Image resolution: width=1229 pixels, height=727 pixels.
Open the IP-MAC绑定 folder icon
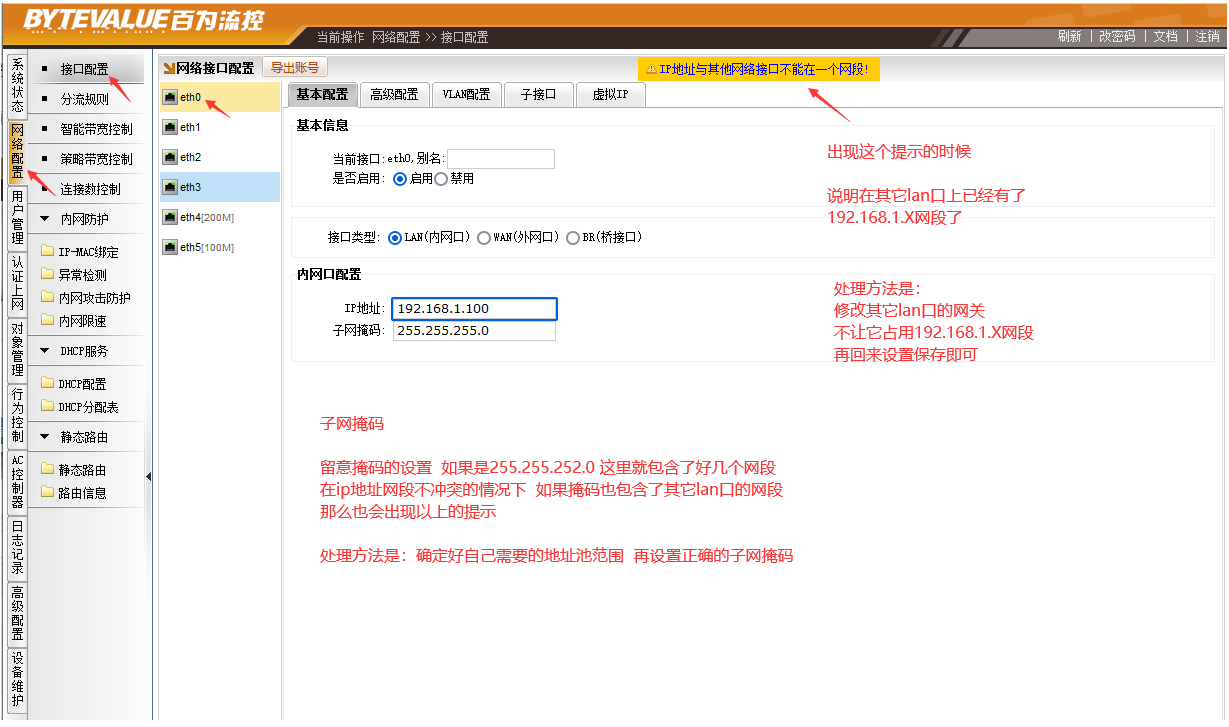pyautogui.click(x=47, y=252)
